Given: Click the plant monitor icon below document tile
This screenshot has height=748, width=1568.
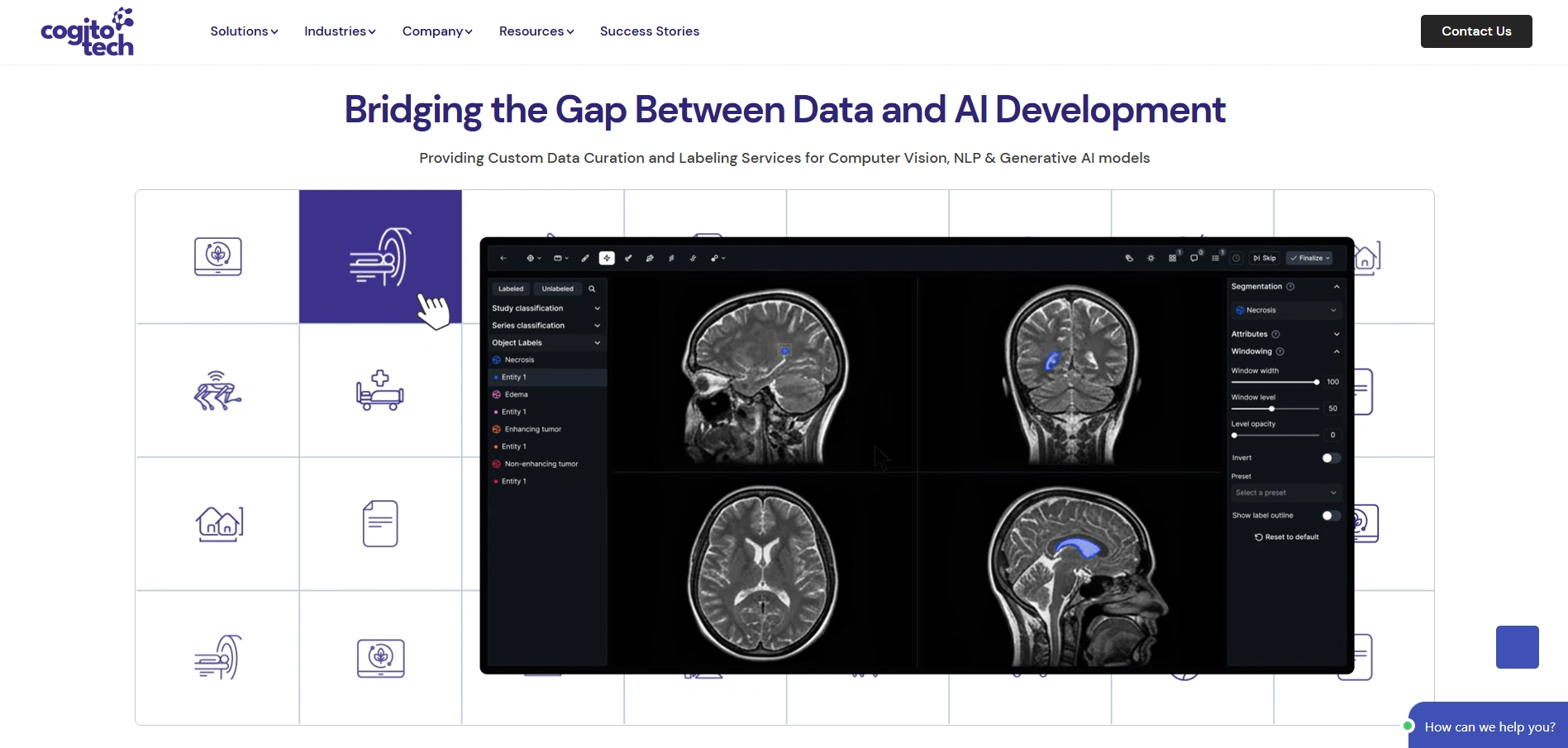Looking at the screenshot, I should [380, 658].
